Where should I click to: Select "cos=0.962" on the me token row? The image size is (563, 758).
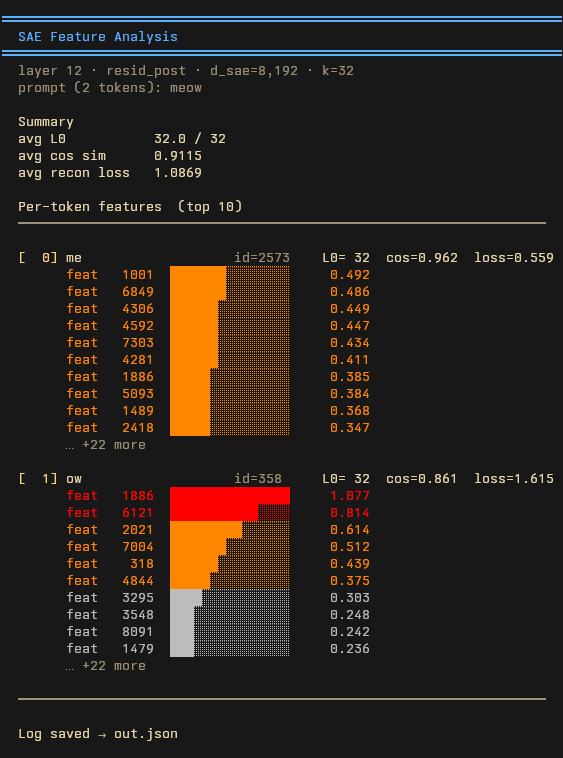pos(422,258)
